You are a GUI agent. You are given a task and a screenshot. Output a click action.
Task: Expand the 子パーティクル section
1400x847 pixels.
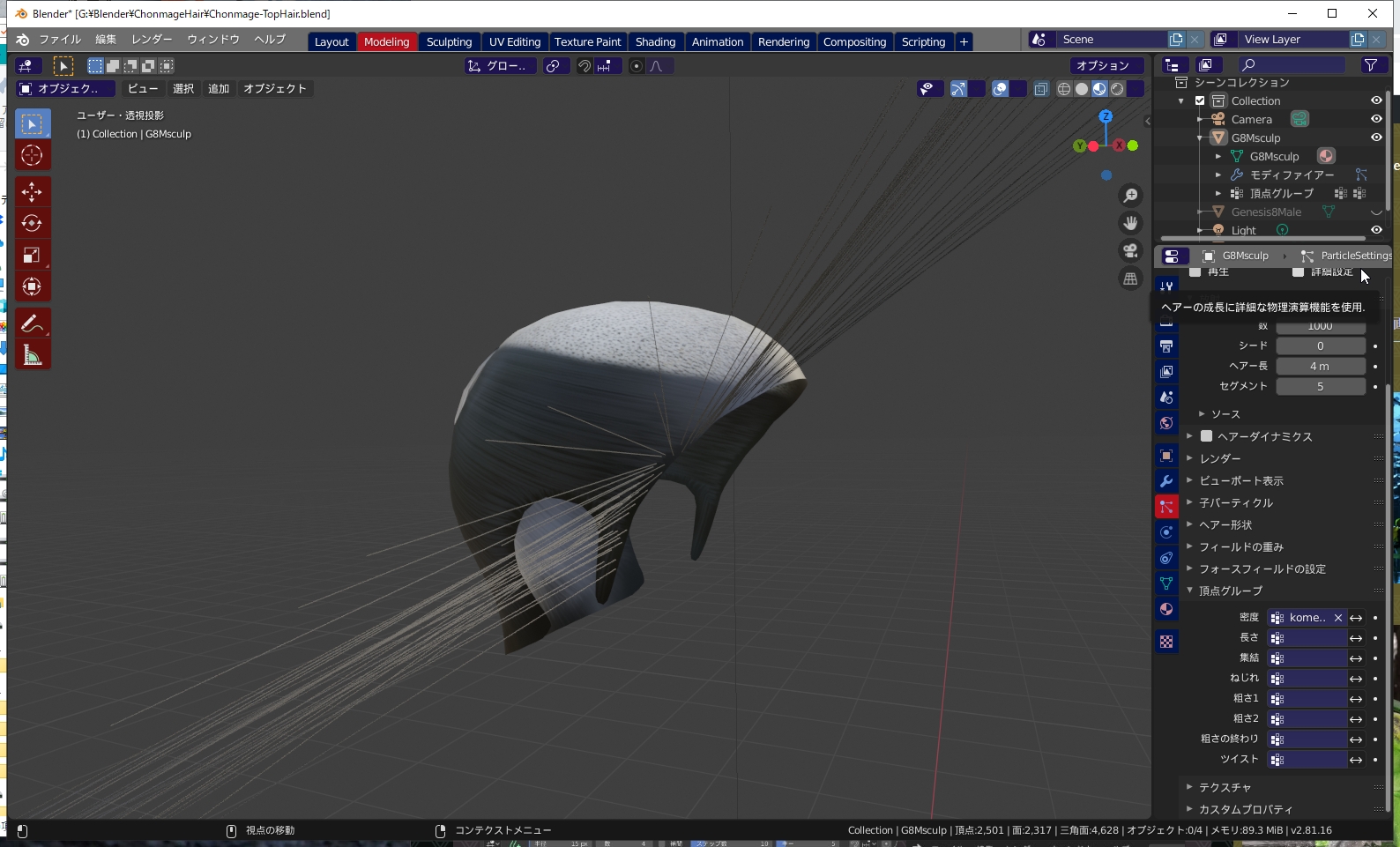pyautogui.click(x=1235, y=502)
